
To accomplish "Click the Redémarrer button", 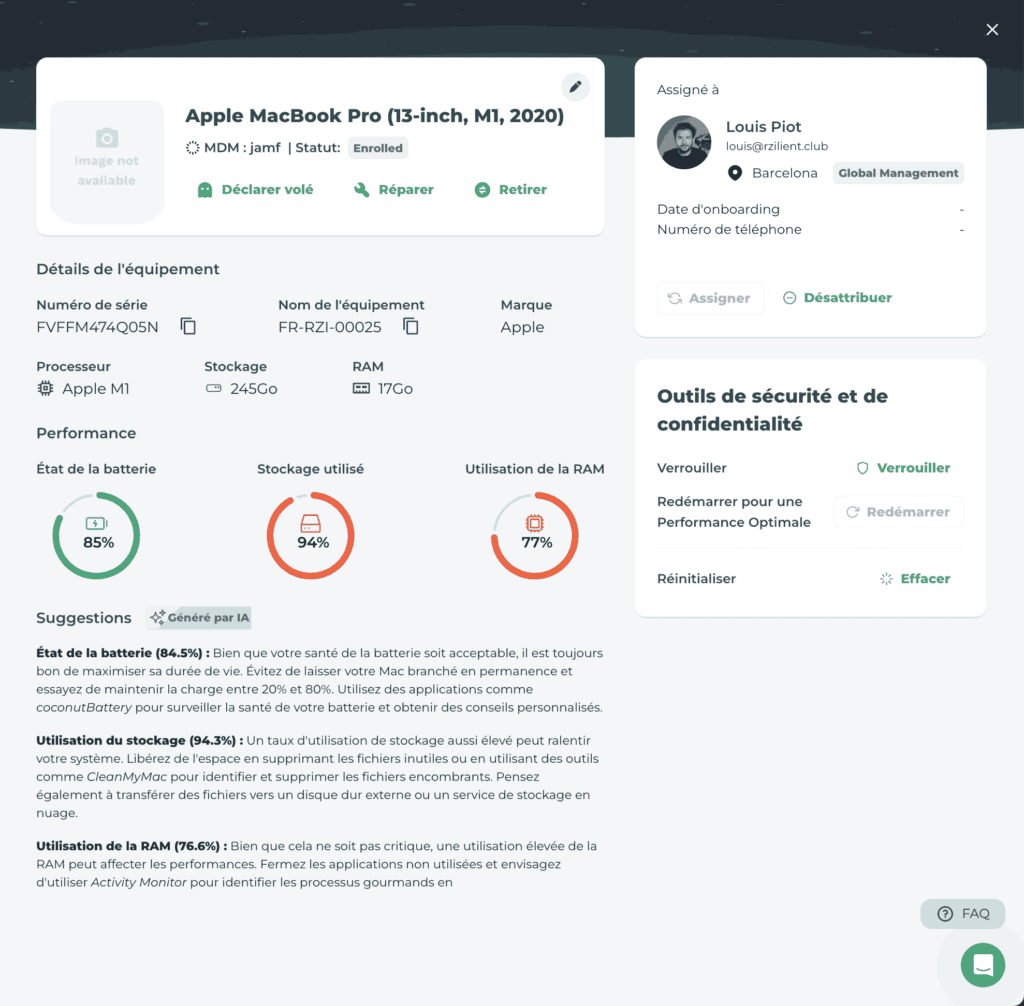I will pyautogui.click(x=899, y=512).
